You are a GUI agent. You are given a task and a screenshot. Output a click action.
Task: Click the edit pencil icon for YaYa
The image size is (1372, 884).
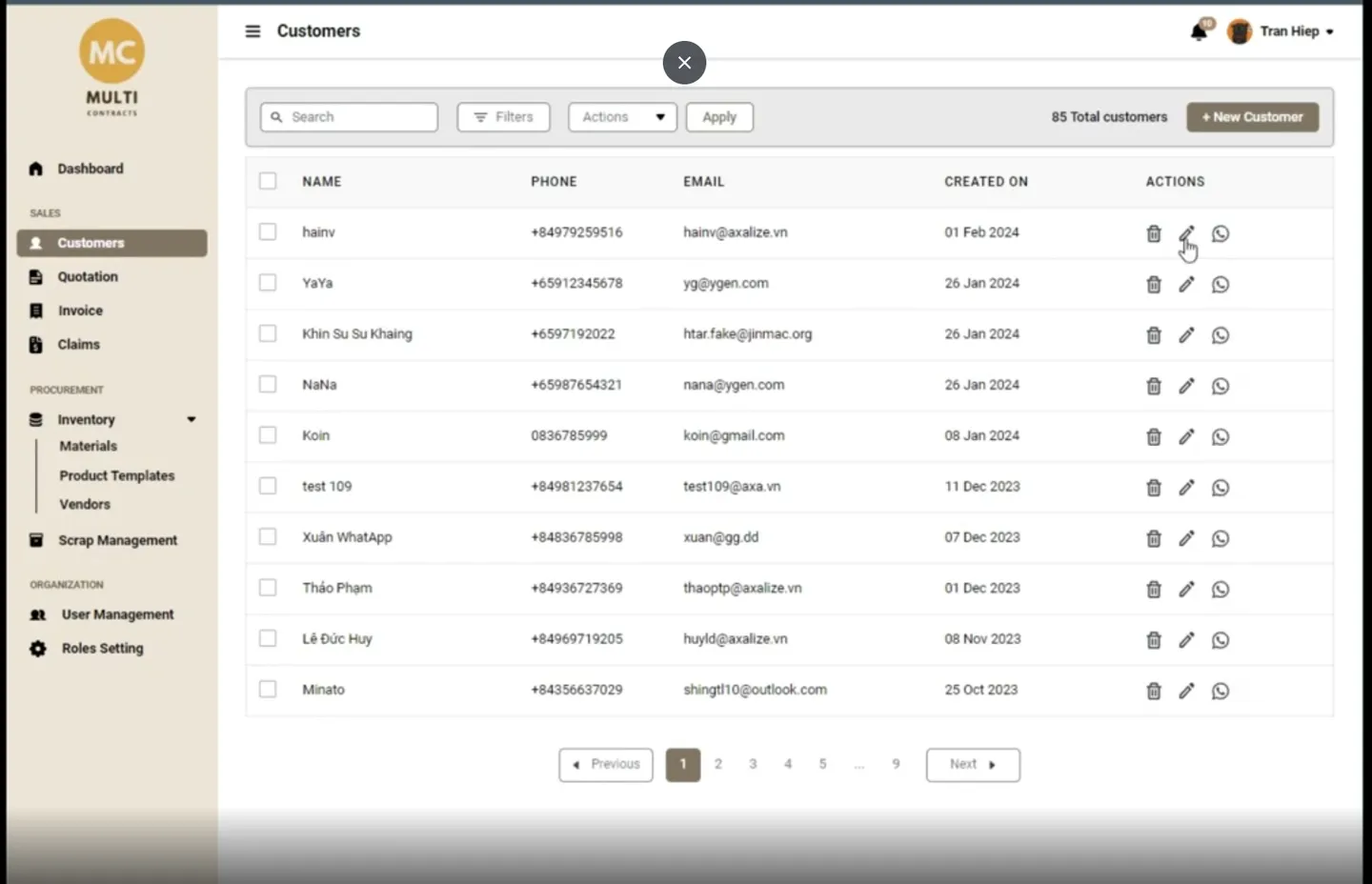click(1186, 284)
